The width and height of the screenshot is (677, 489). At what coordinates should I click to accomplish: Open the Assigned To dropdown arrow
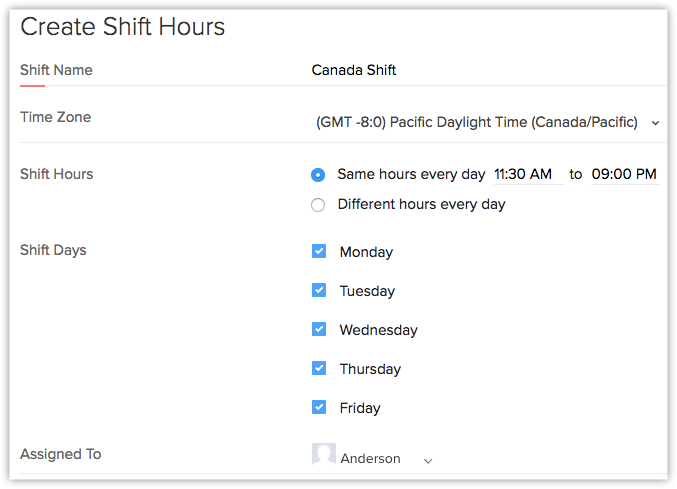(x=428, y=460)
